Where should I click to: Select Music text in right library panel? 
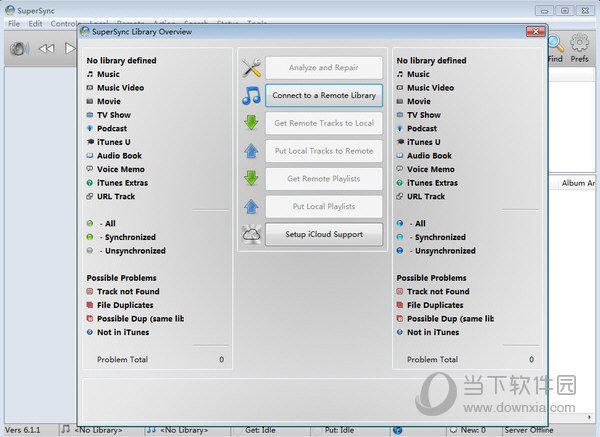[x=418, y=74]
